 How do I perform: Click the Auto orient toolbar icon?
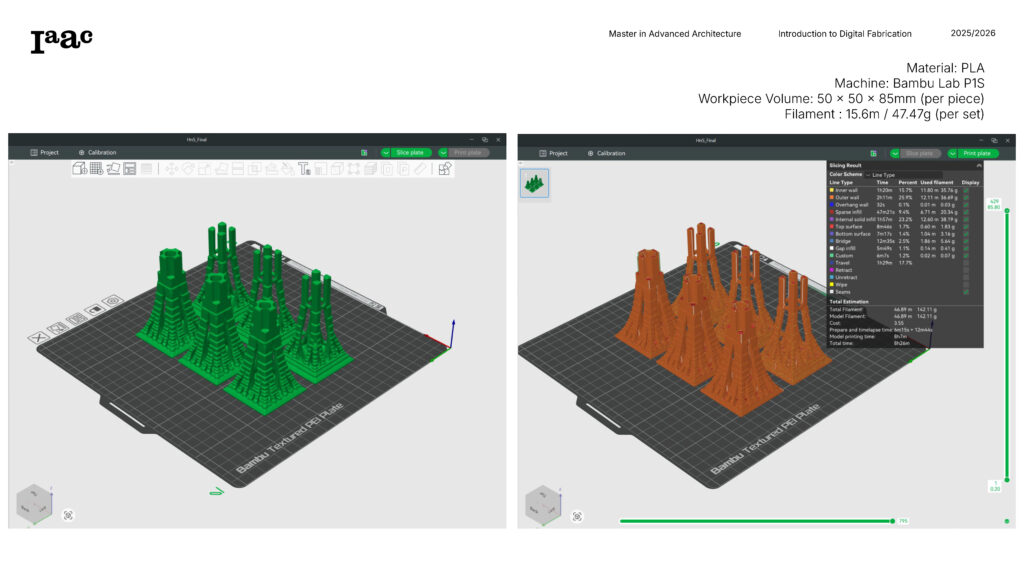click(113, 169)
